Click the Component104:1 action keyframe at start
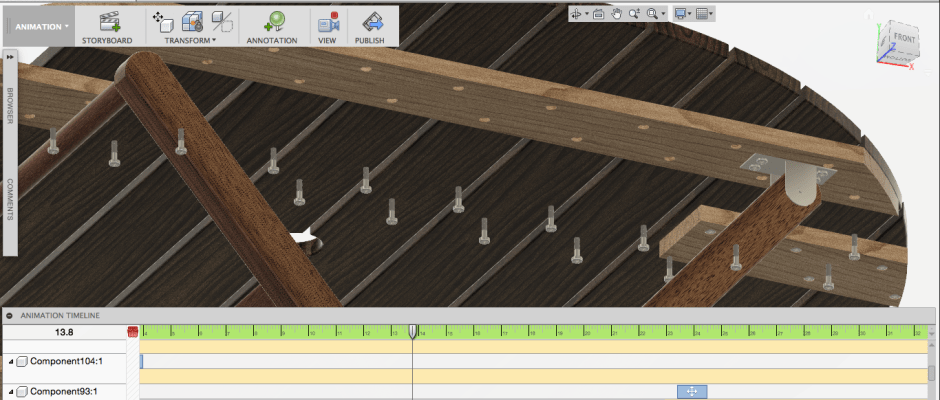 click(141, 361)
